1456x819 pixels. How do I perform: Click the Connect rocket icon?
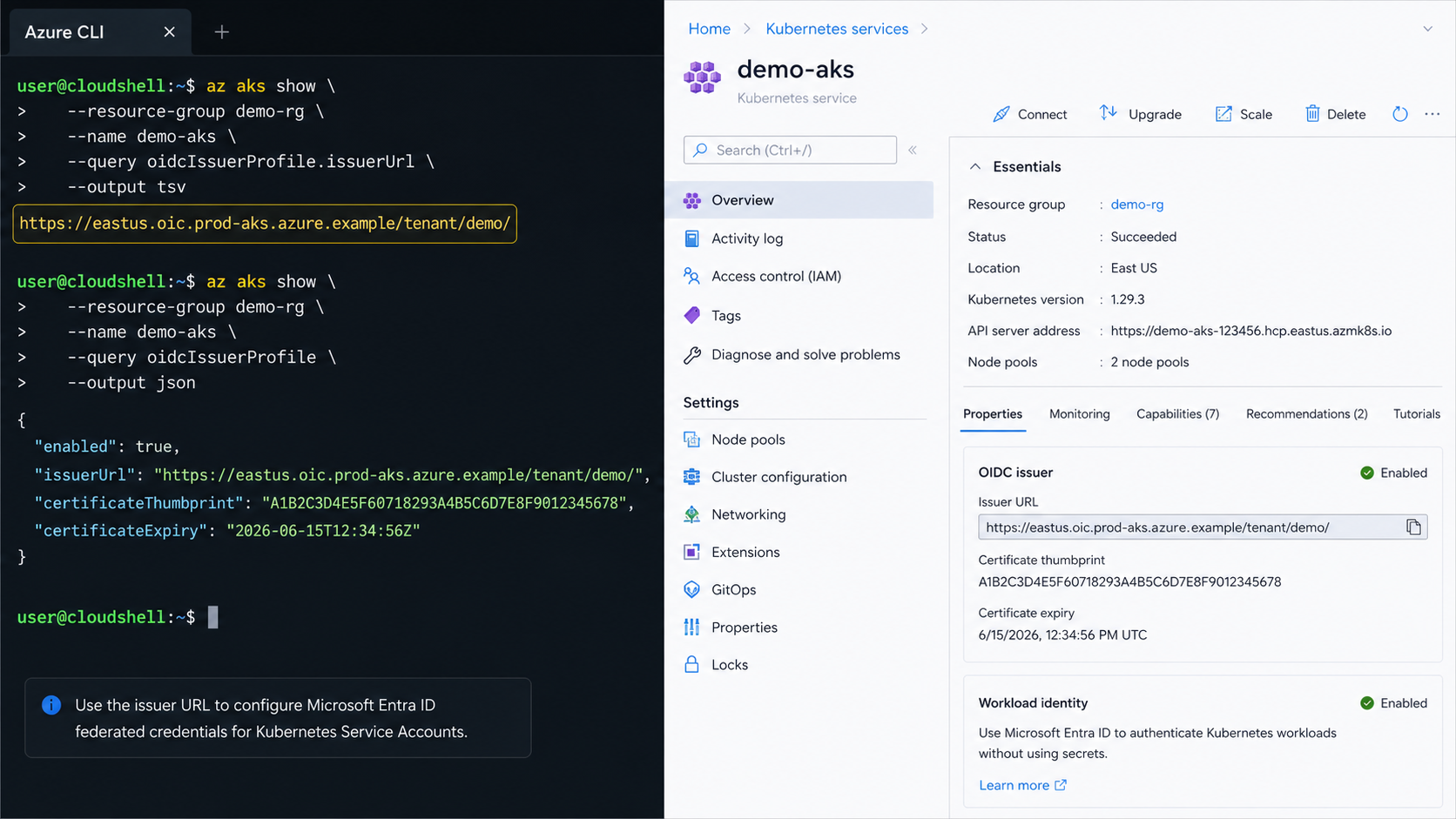[1001, 114]
